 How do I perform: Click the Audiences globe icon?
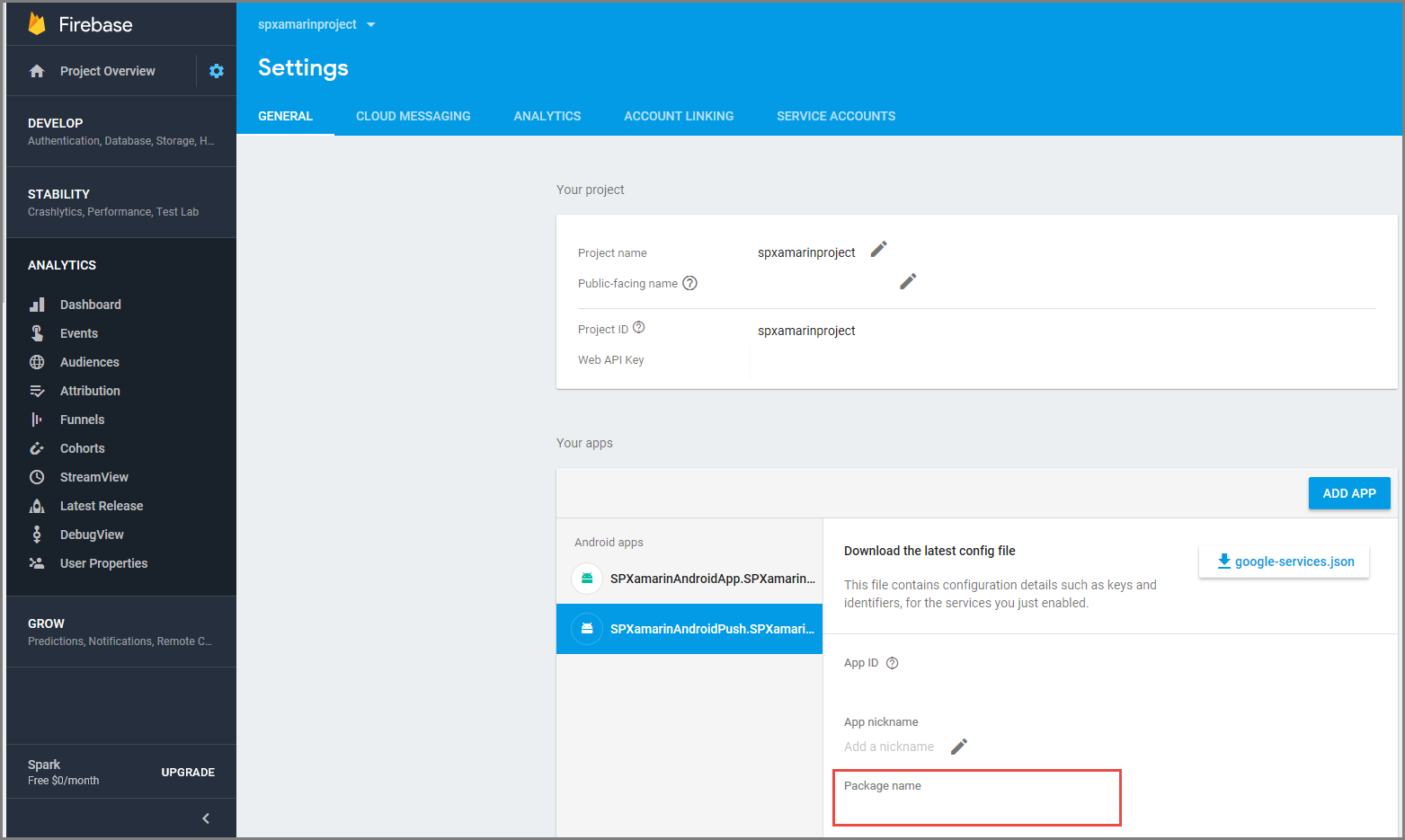(37, 362)
